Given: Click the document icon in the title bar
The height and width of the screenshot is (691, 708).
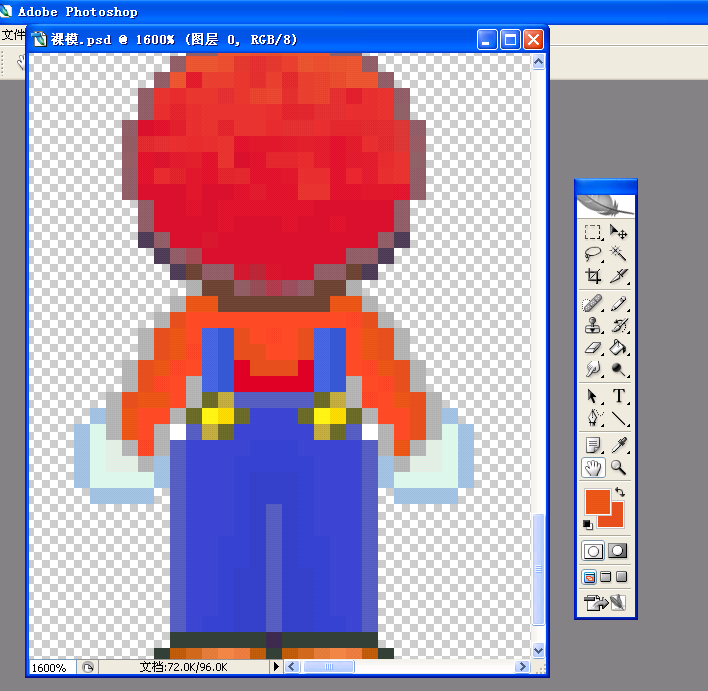Looking at the screenshot, I should pos(40,40).
